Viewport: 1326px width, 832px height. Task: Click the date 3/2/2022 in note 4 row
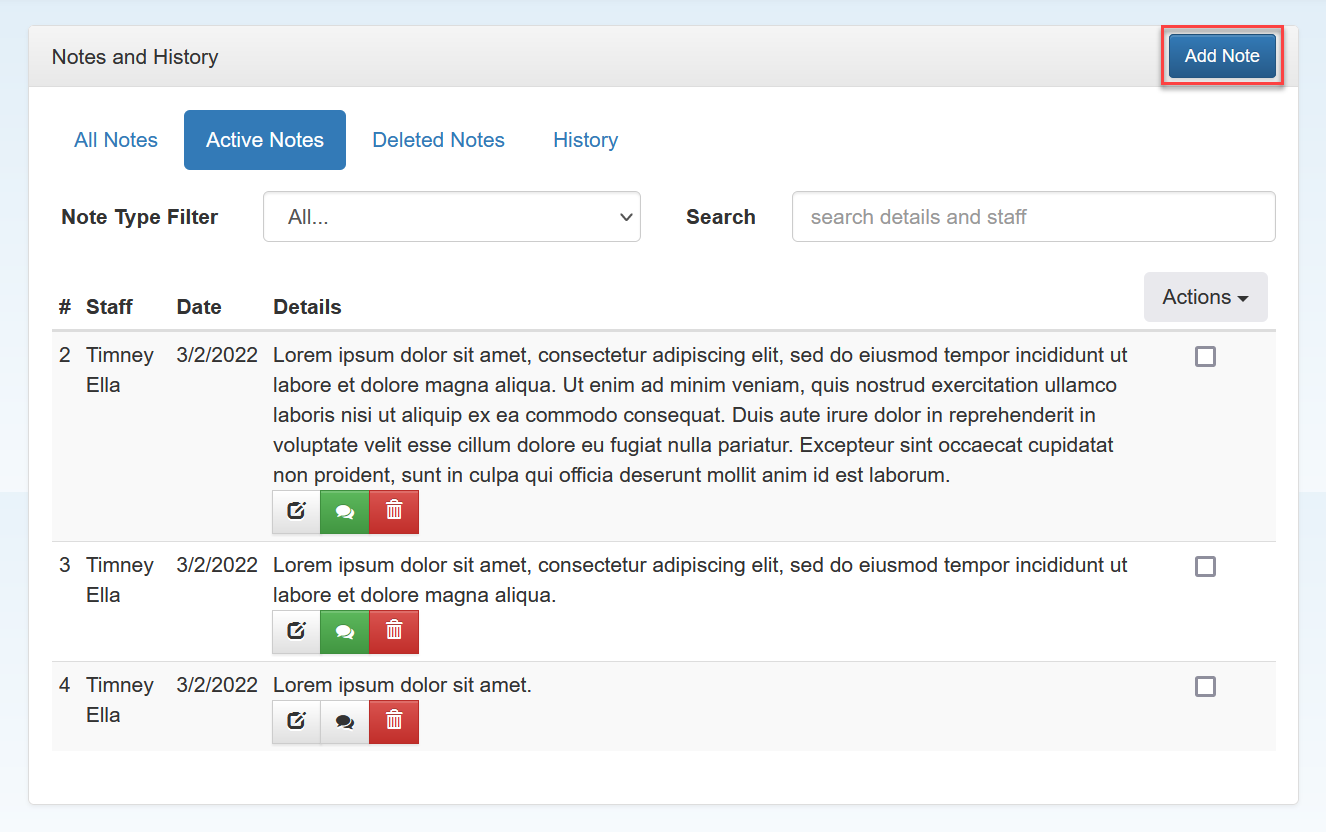(x=217, y=685)
